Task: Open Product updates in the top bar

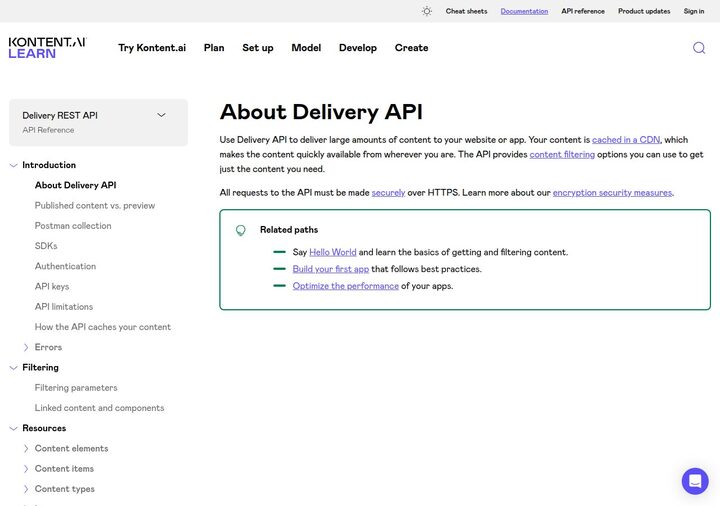Action: [x=644, y=11]
